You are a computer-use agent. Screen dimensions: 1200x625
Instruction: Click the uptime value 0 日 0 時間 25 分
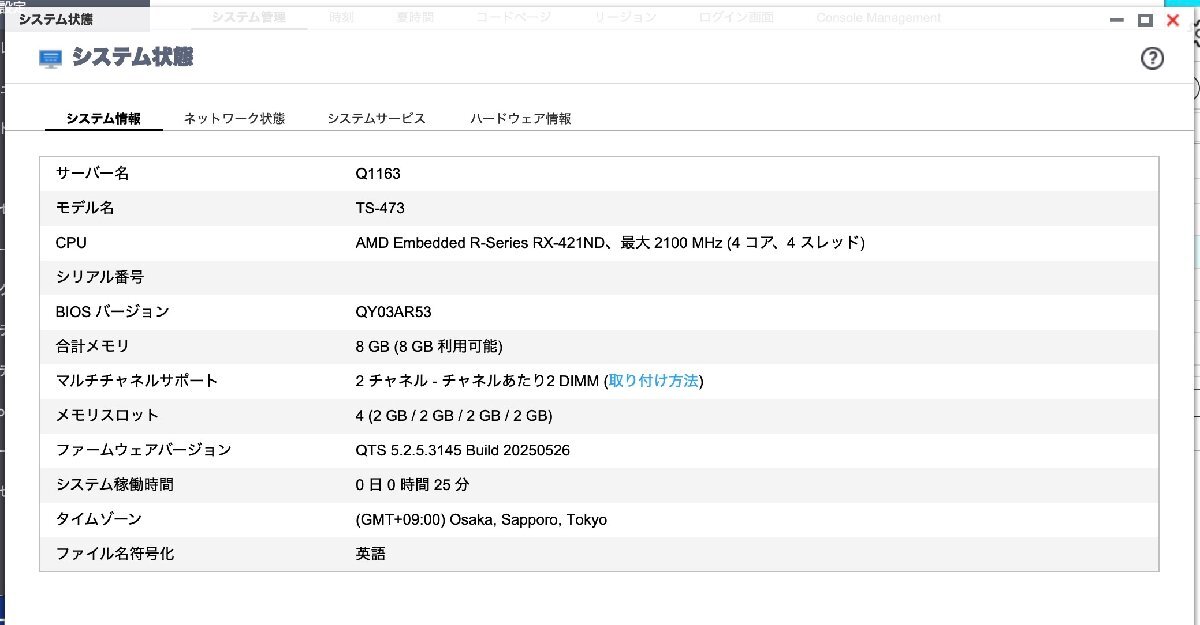[412, 485]
